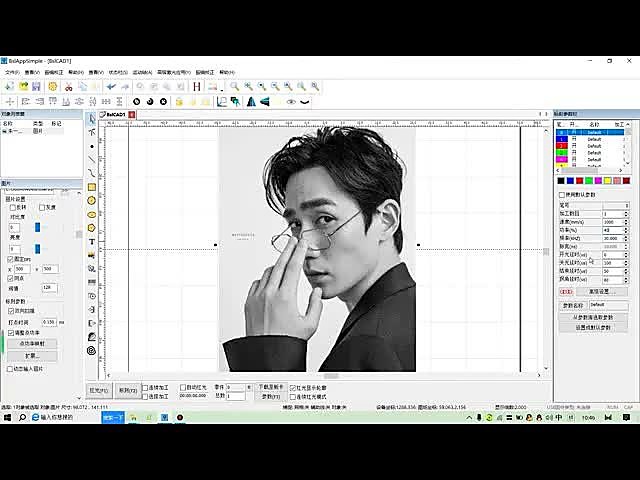Select the rectangle drawing tool
This screenshot has height=480, width=640.
(92, 187)
